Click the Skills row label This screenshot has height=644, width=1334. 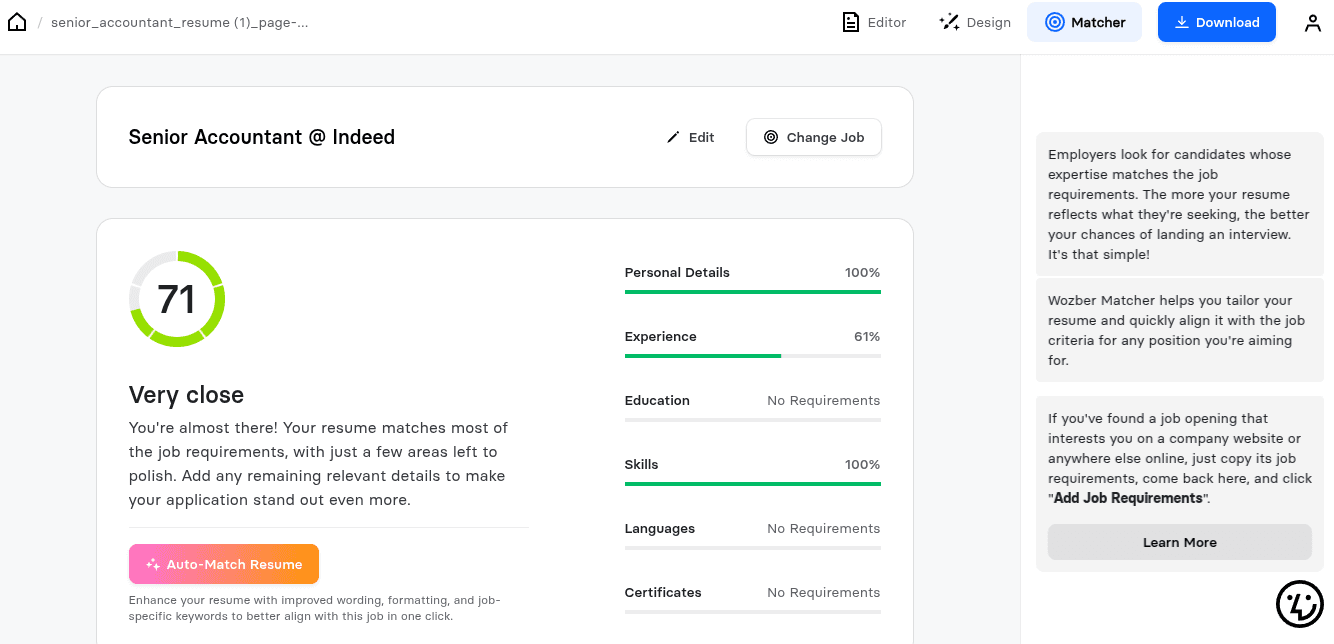pos(642,464)
